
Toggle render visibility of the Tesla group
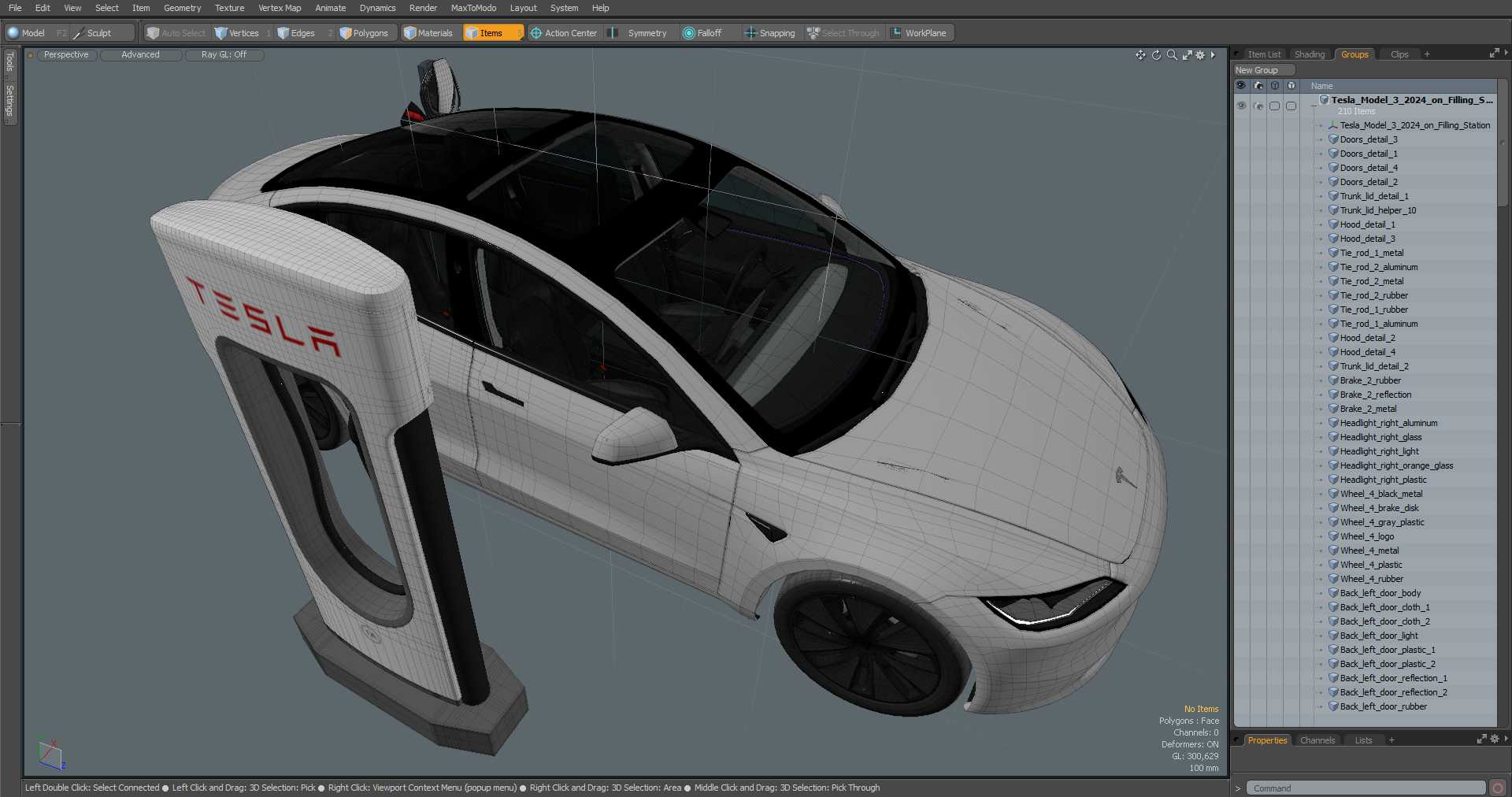[x=1258, y=106]
